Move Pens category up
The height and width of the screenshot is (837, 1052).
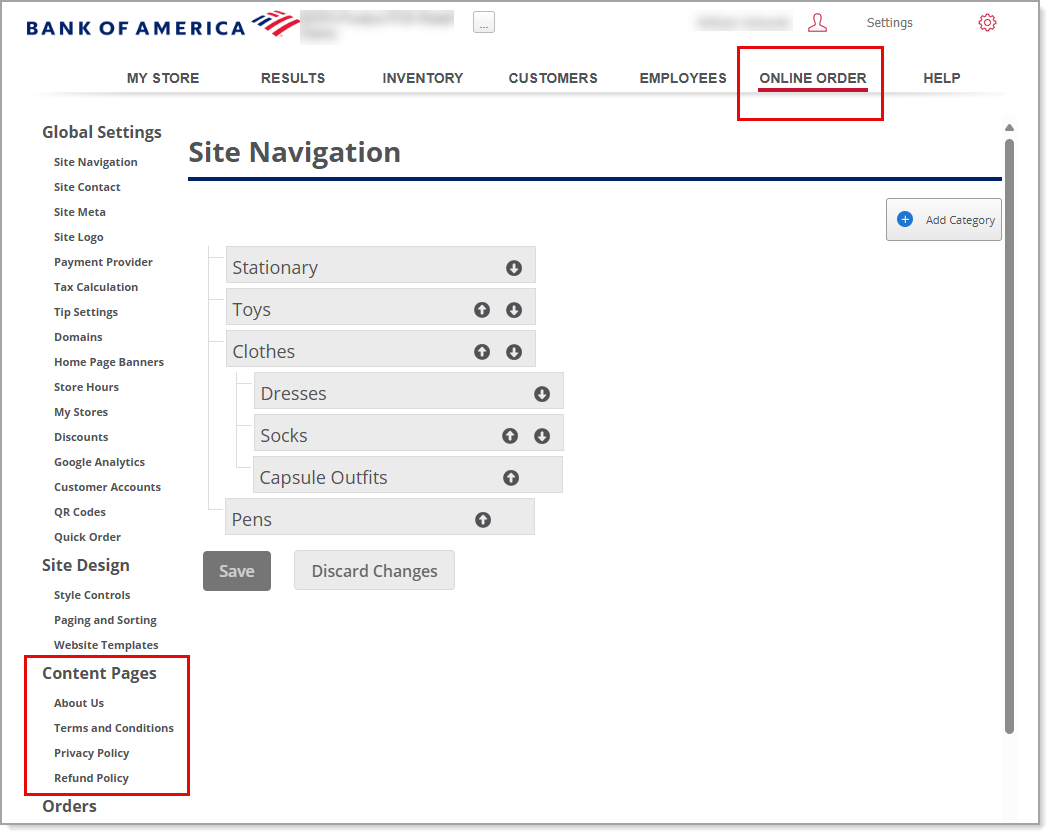(483, 520)
